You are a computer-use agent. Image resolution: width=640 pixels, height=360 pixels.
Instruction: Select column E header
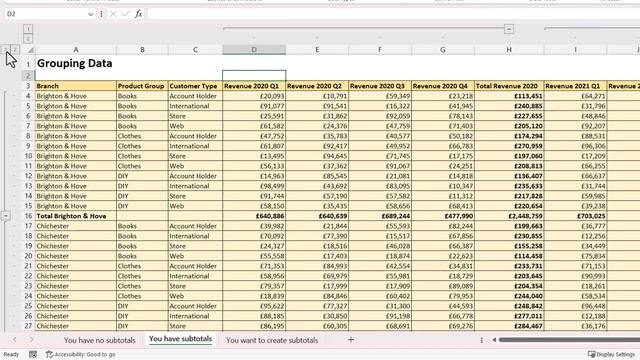click(x=317, y=49)
